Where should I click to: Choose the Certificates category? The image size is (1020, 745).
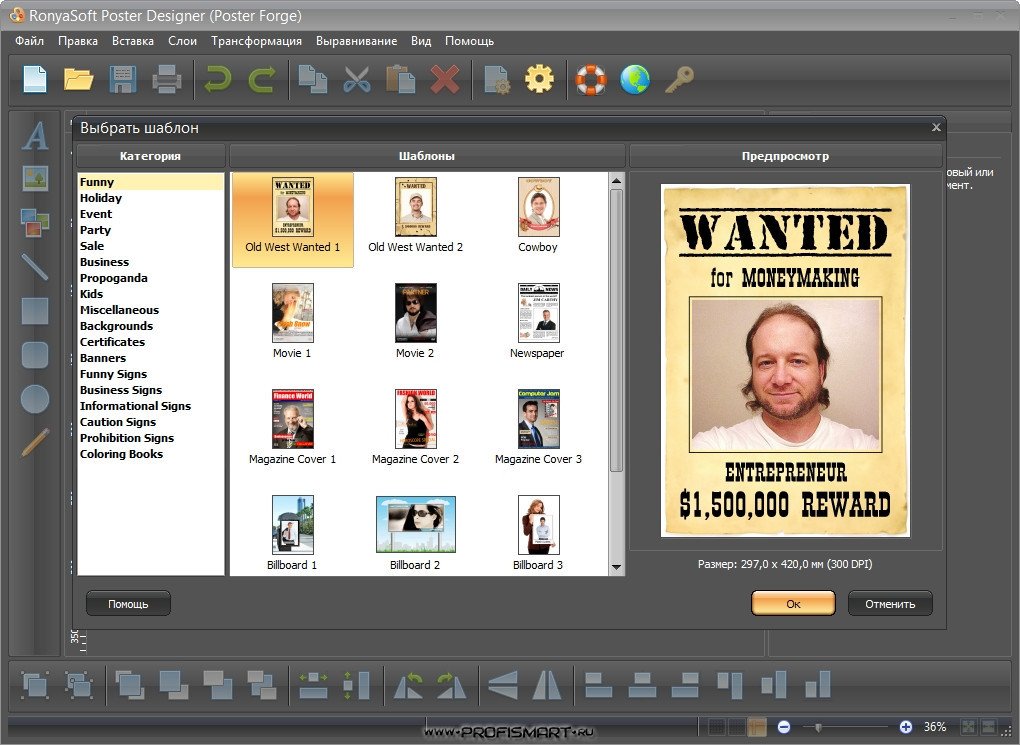pos(112,342)
